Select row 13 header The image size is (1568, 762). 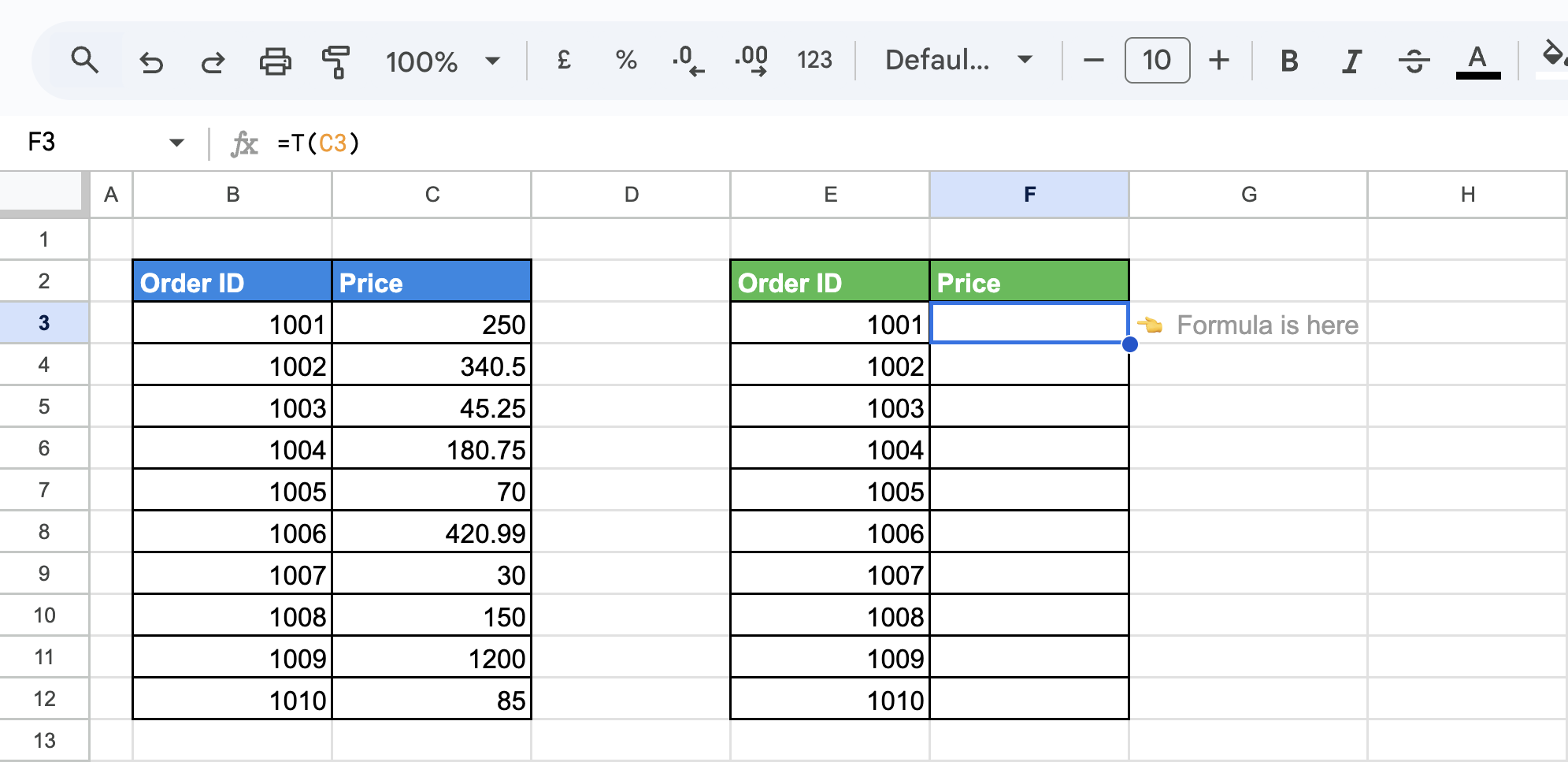[44, 741]
